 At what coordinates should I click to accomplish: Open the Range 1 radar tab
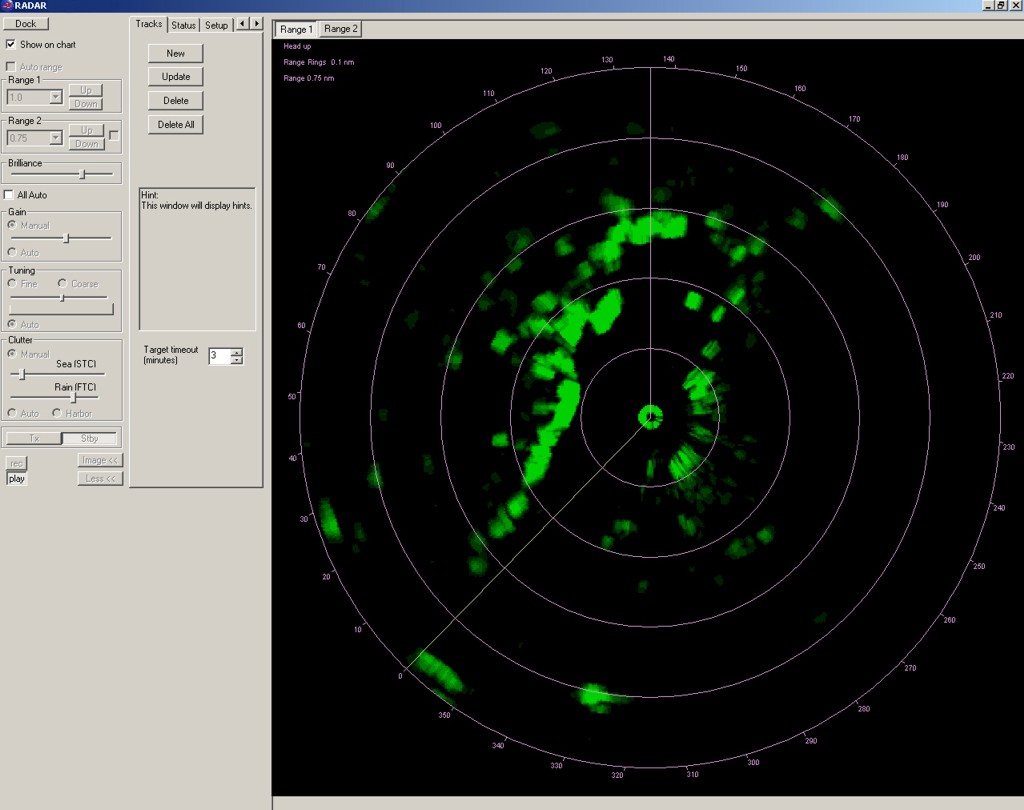coord(296,29)
